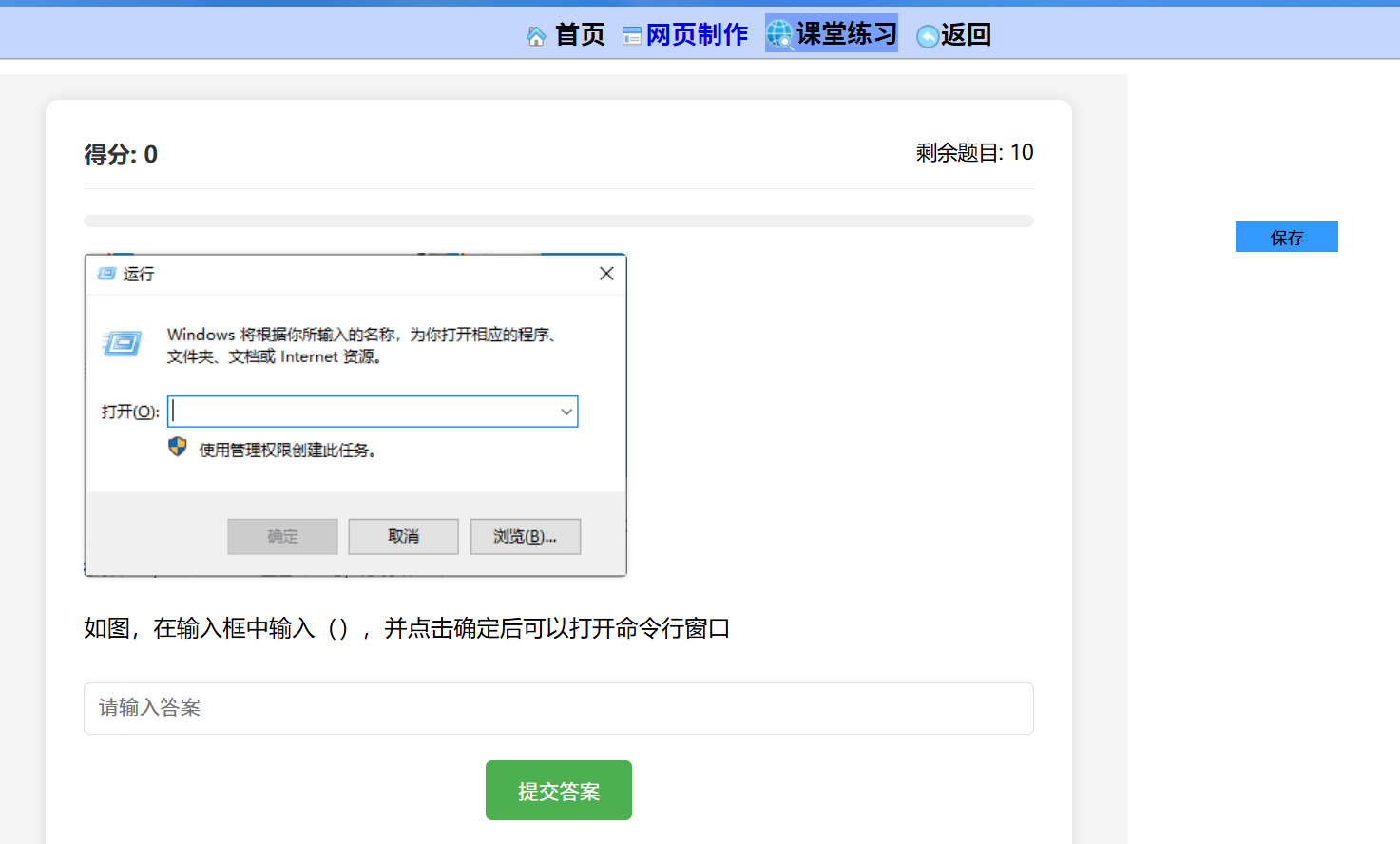Focus the 打开 text box in Run dialog
This screenshot has height=844, width=1400.
click(361, 412)
